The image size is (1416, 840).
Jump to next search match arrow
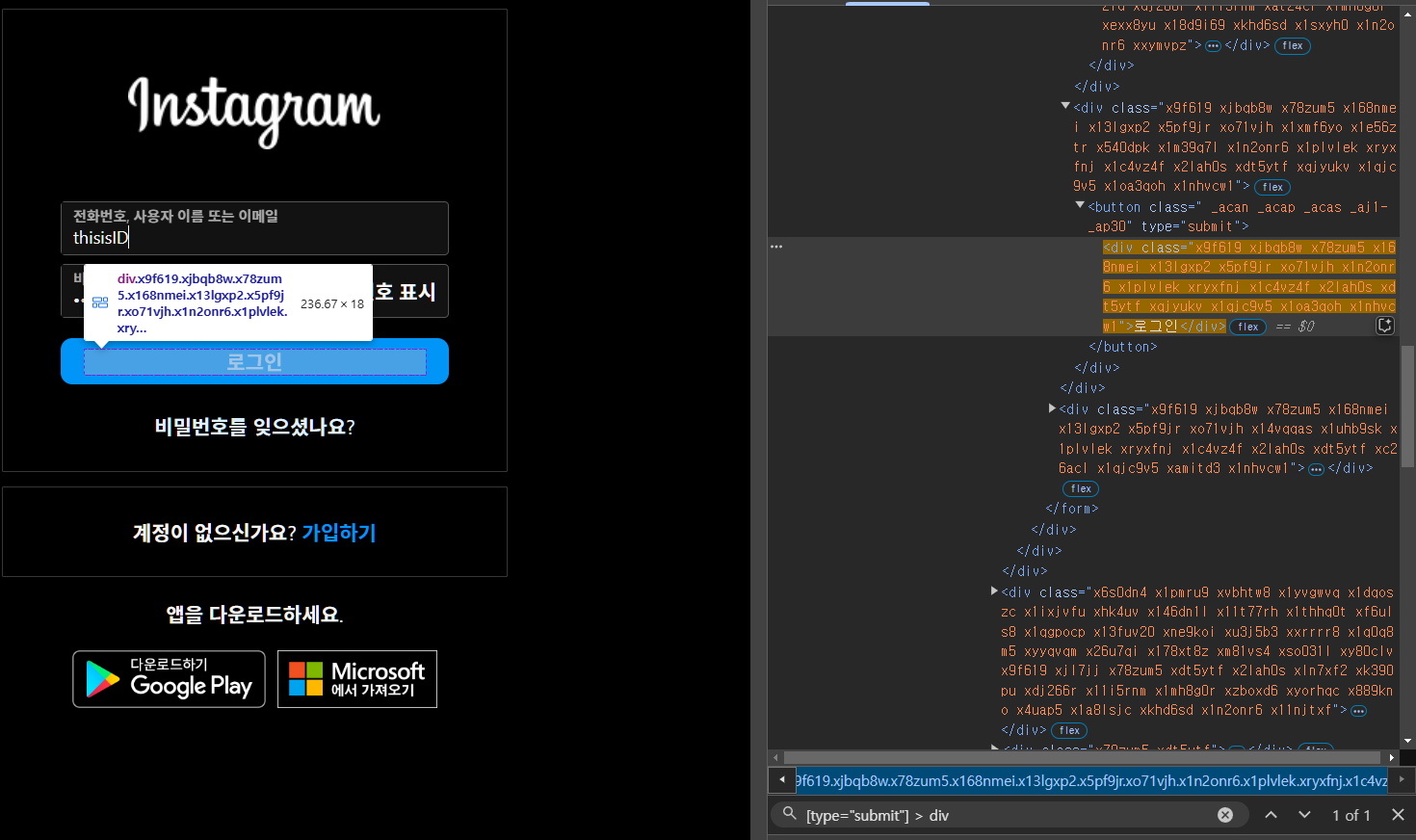coord(1304,815)
